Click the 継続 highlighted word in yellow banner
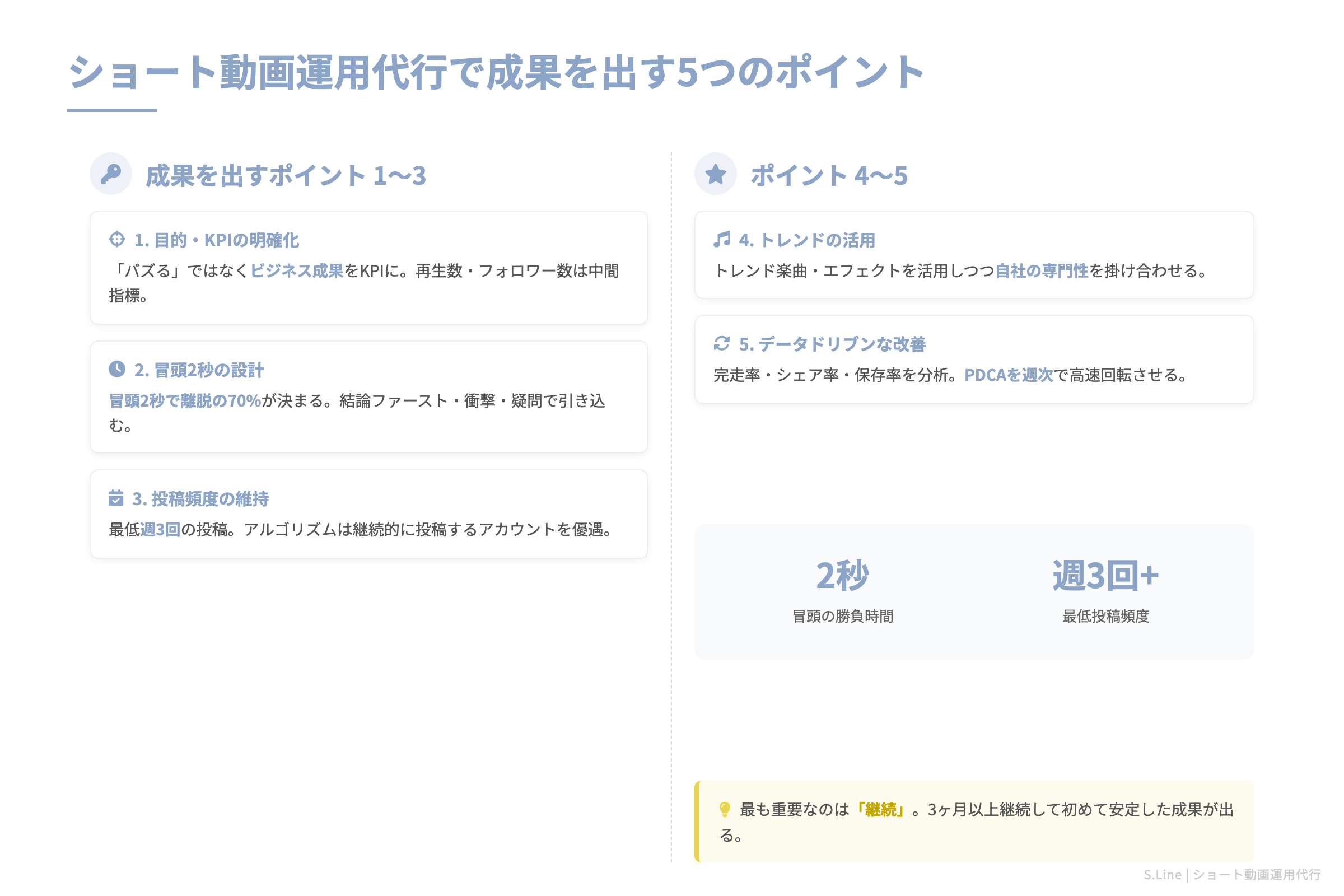Viewport: 1344px width, 896px height. coord(880,810)
